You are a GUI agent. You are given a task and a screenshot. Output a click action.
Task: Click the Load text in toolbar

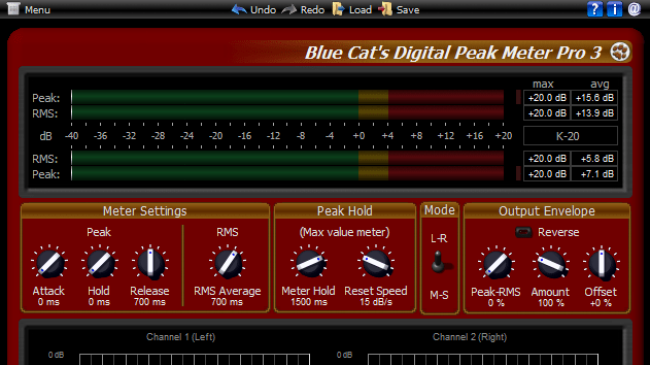point(360,10)
